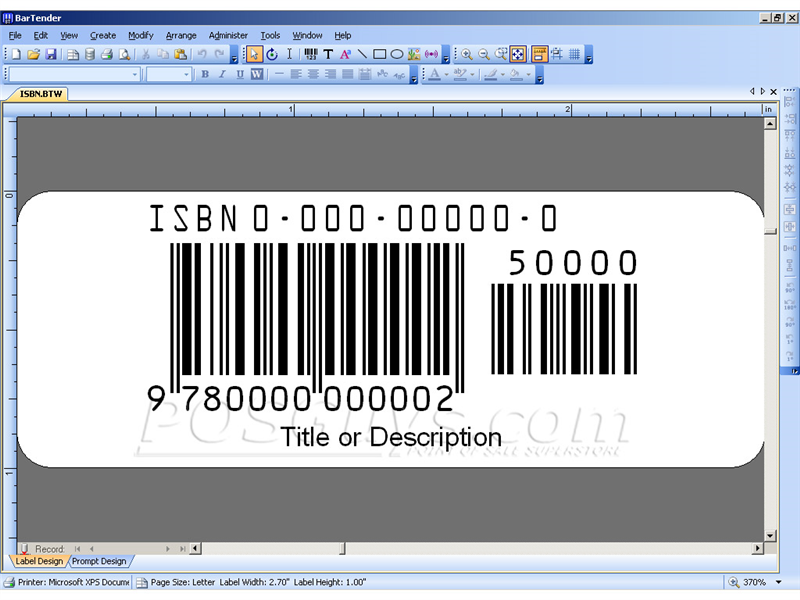Toggle Bold formatting
Viewport: 800px width, 600px height.
point(205,74)
